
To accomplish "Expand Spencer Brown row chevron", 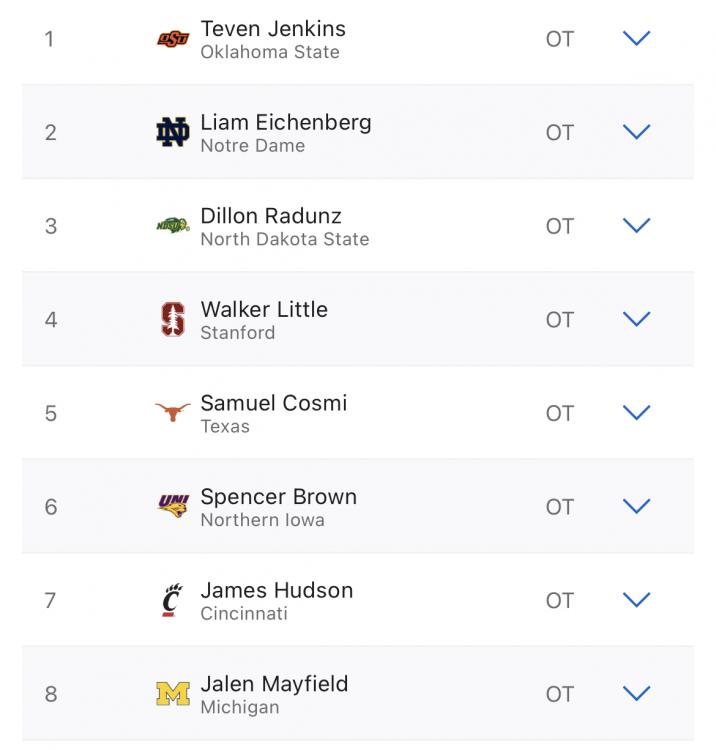I will click(636, 506).
